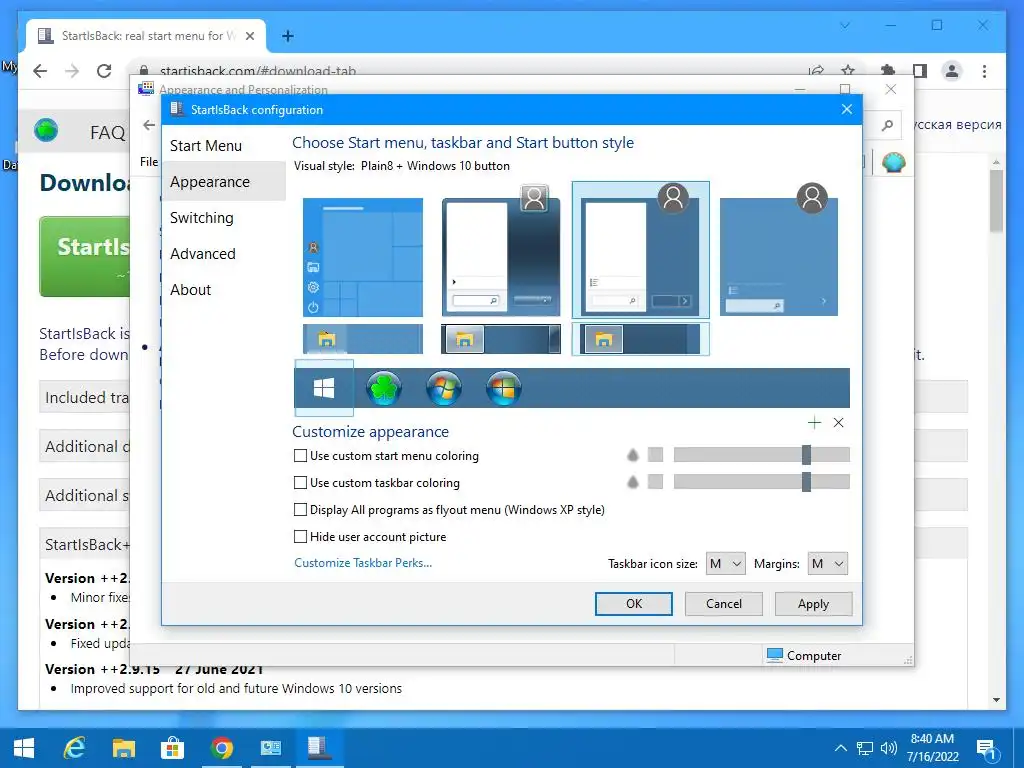Screen dimensions: 1024x768
Task: Launch Internet Explorer from the taskbar
Action: [74, 748]
